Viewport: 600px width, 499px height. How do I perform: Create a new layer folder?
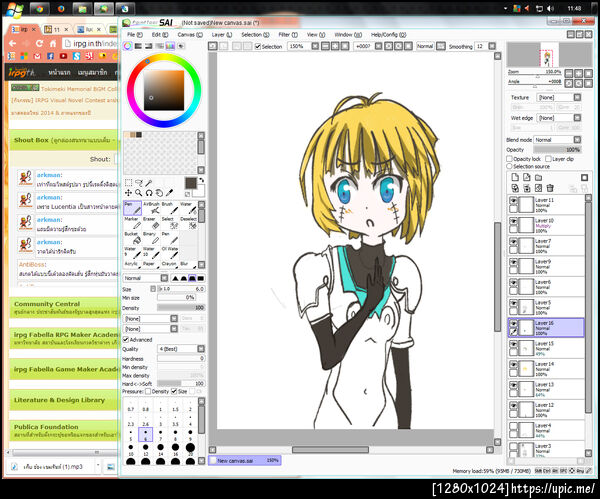[x=538, y=177]
